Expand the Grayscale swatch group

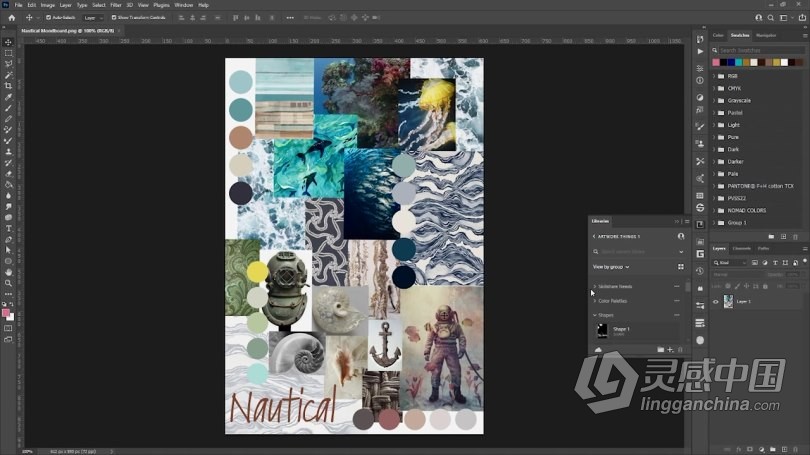714,101
